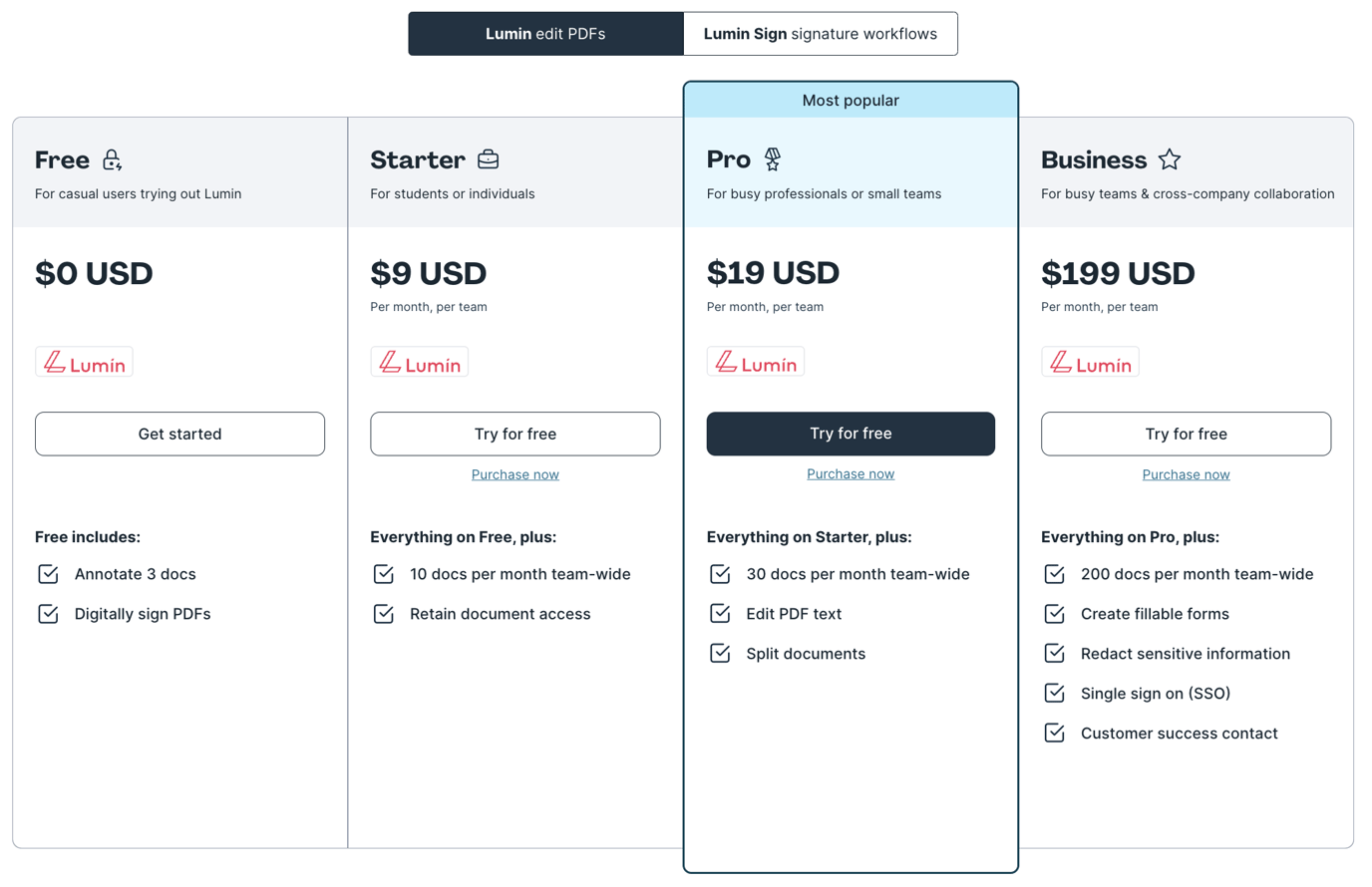Viewport: 1372px width, 887px height.
Task: Select the checkbox next to Edit PDF text
Action: 719,613
